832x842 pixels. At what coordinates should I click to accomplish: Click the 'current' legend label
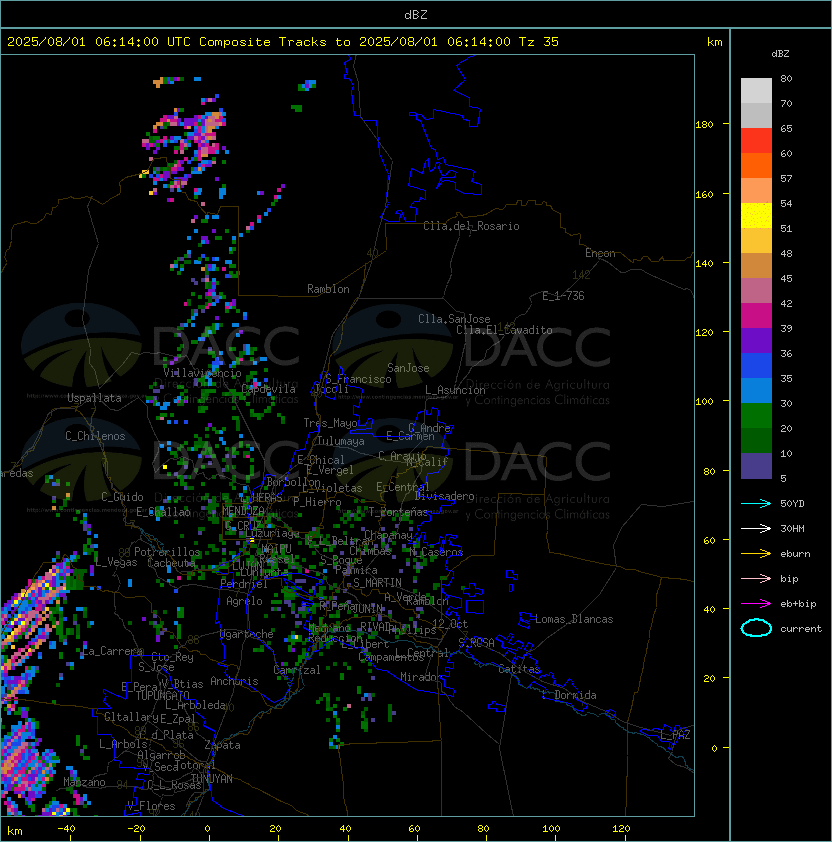click(x=801, y=629)
